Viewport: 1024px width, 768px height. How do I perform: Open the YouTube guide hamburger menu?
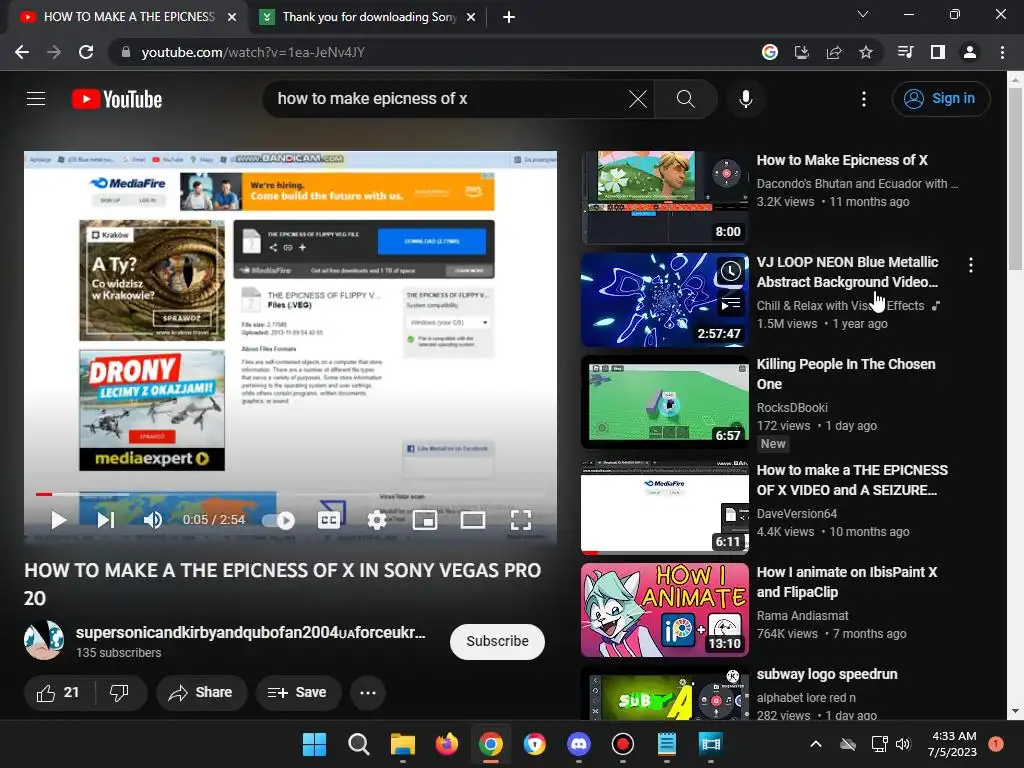36,99
